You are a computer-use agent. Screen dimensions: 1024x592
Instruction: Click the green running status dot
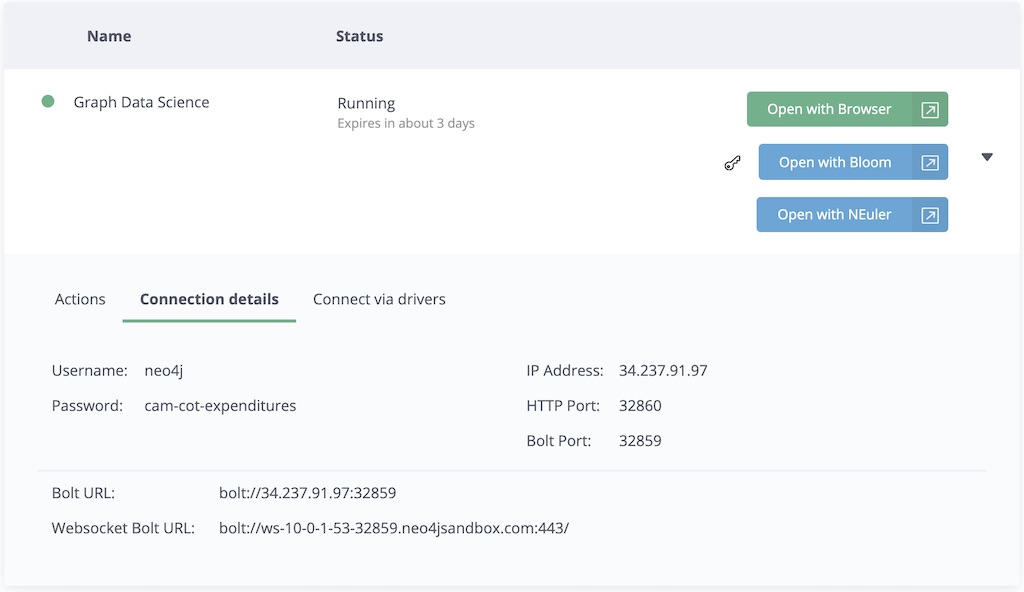[x=48, y=101]
